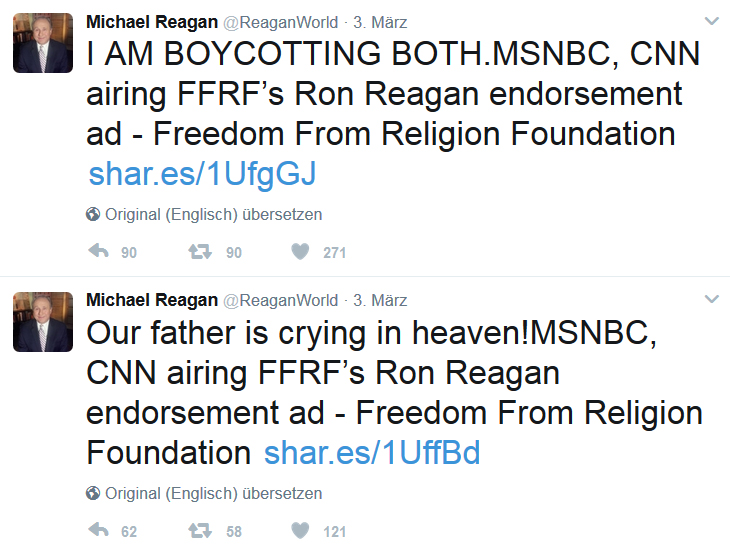Reply to the boycotting MSNBC tweet
Viewport: 730px width, 552px height.
tap(98, 251)
